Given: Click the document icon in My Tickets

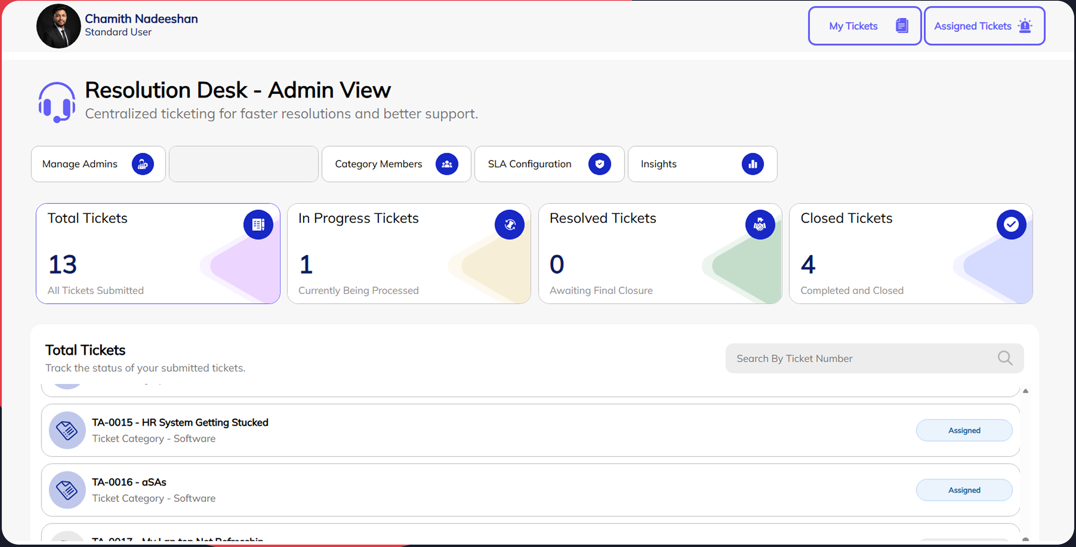Looking at the screenshot, I should 902,26.
